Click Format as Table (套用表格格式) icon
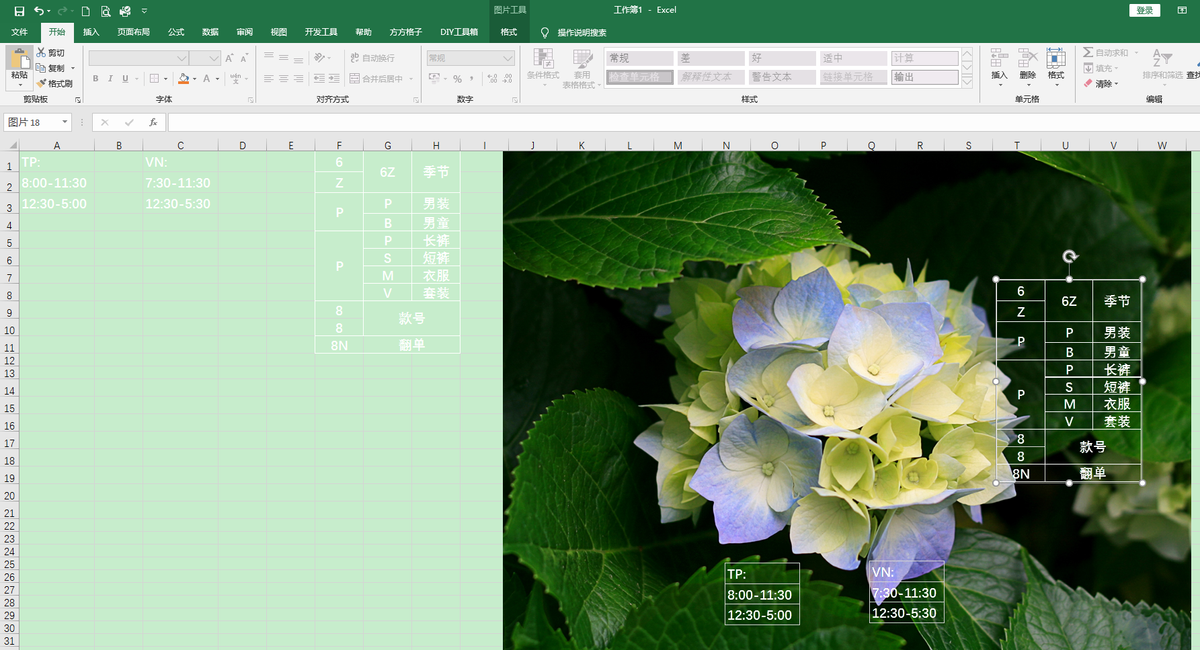1200x650 pixels. coord(581,58)
